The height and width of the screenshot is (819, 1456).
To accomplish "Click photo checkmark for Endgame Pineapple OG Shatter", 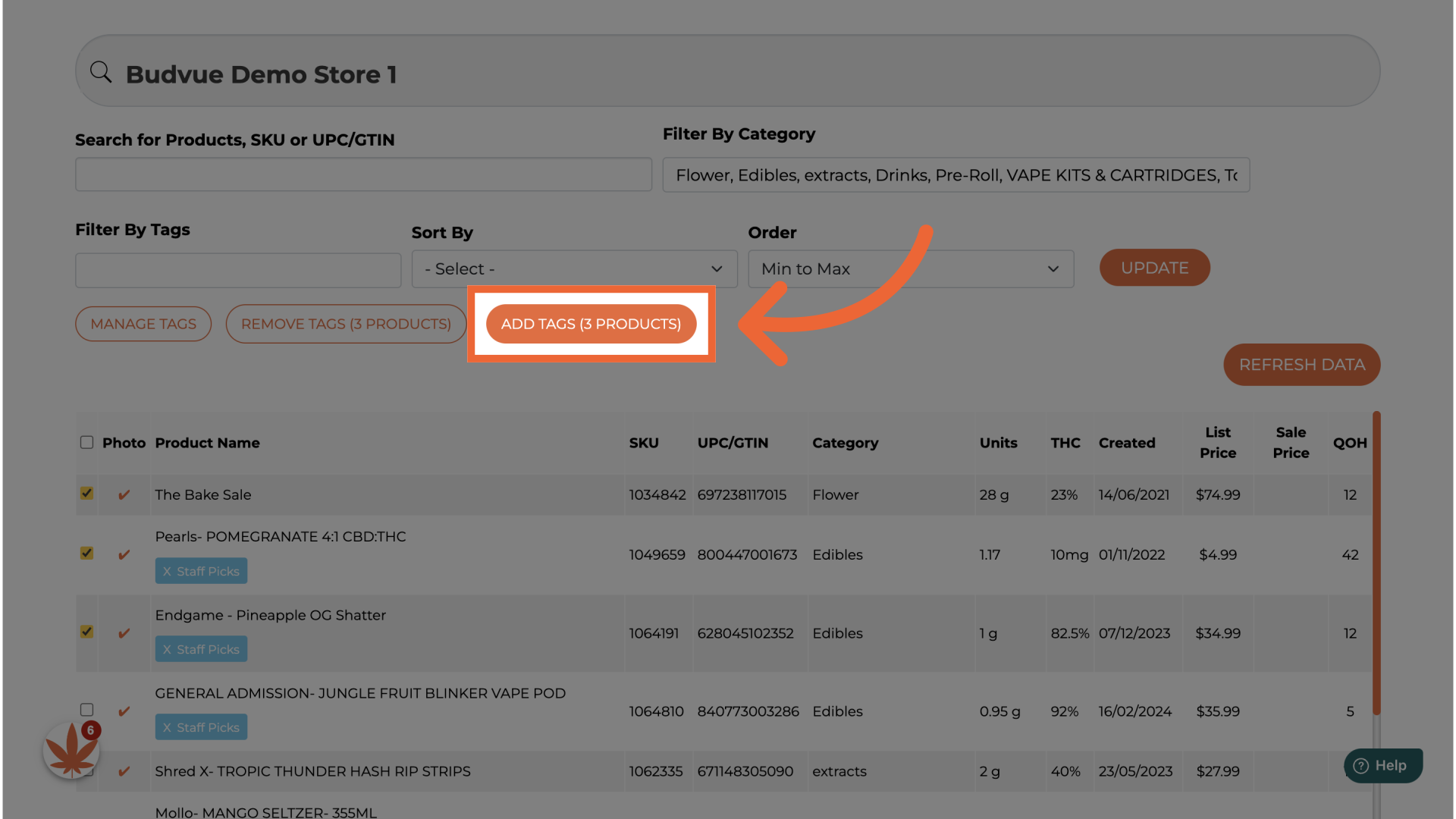I will tap(124, 633).
